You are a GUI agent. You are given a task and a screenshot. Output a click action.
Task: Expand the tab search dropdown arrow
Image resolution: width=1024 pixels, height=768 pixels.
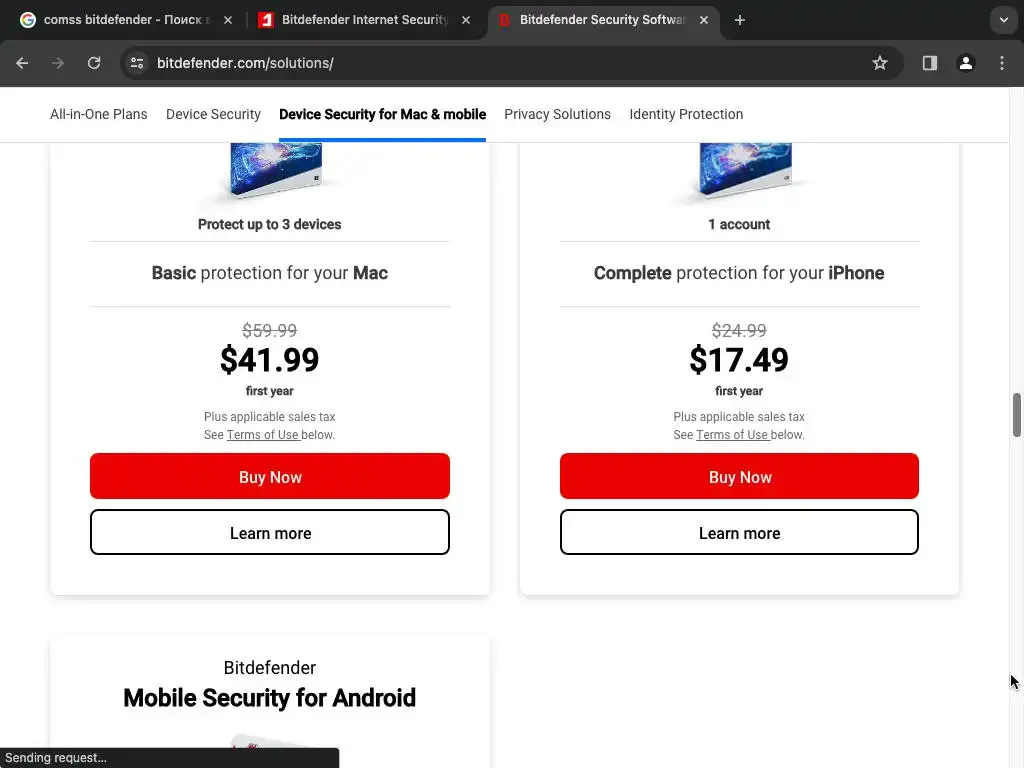[x=1003, y=20]
